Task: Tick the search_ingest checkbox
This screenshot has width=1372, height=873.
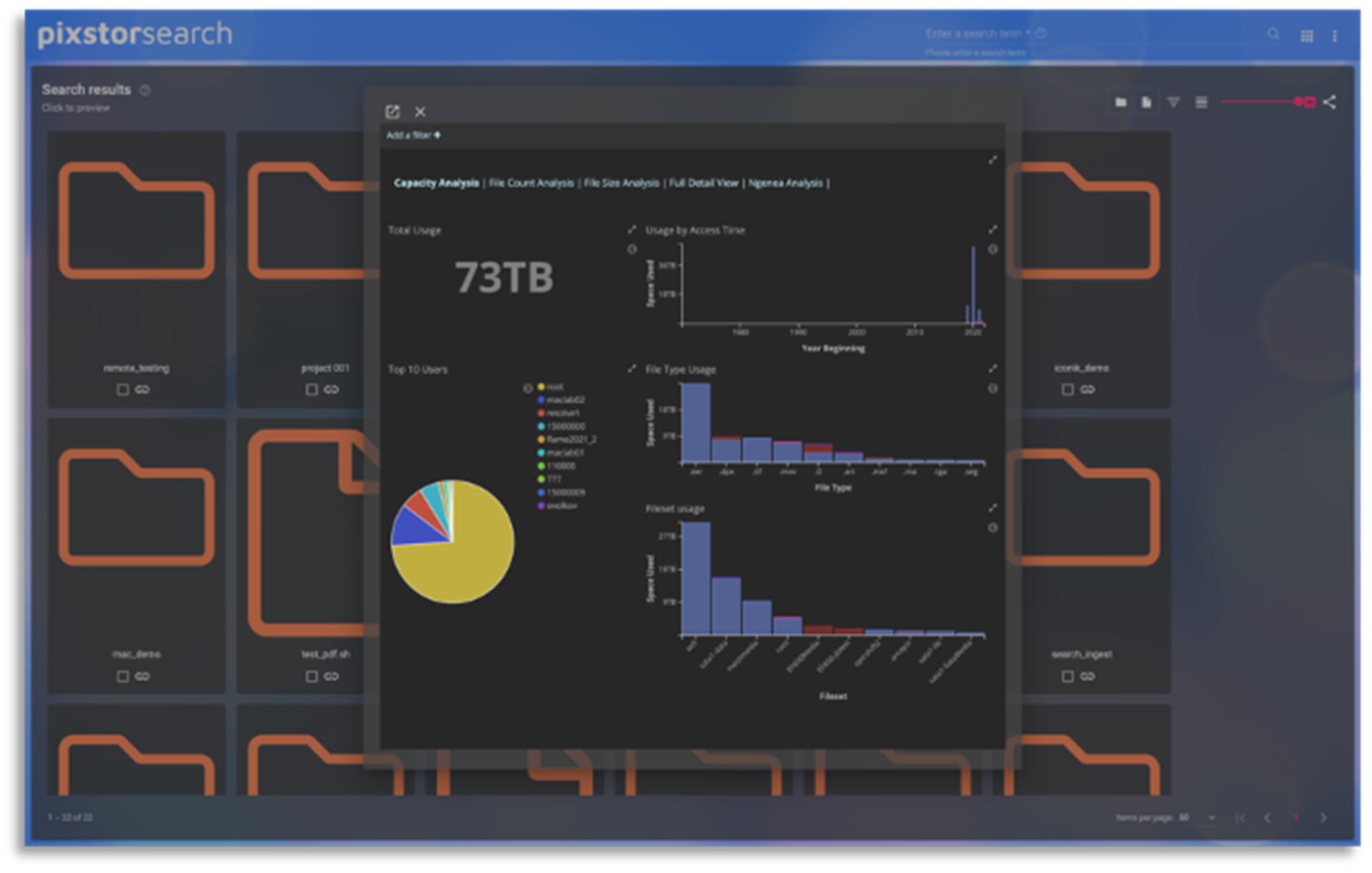Action: coord(1067,676)
